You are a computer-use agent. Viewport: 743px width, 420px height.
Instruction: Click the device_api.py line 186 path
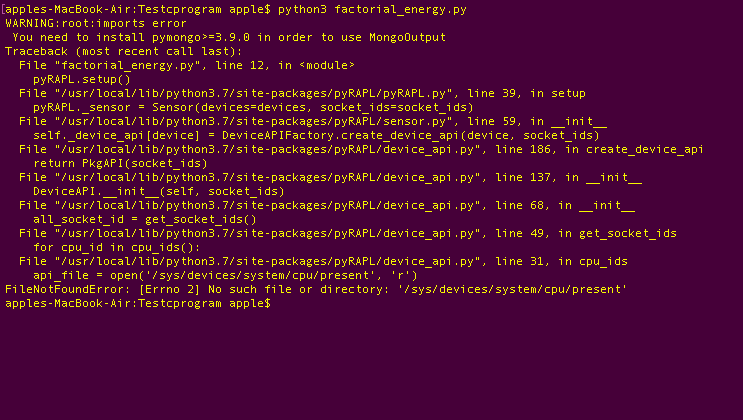(x=361, y=149)
